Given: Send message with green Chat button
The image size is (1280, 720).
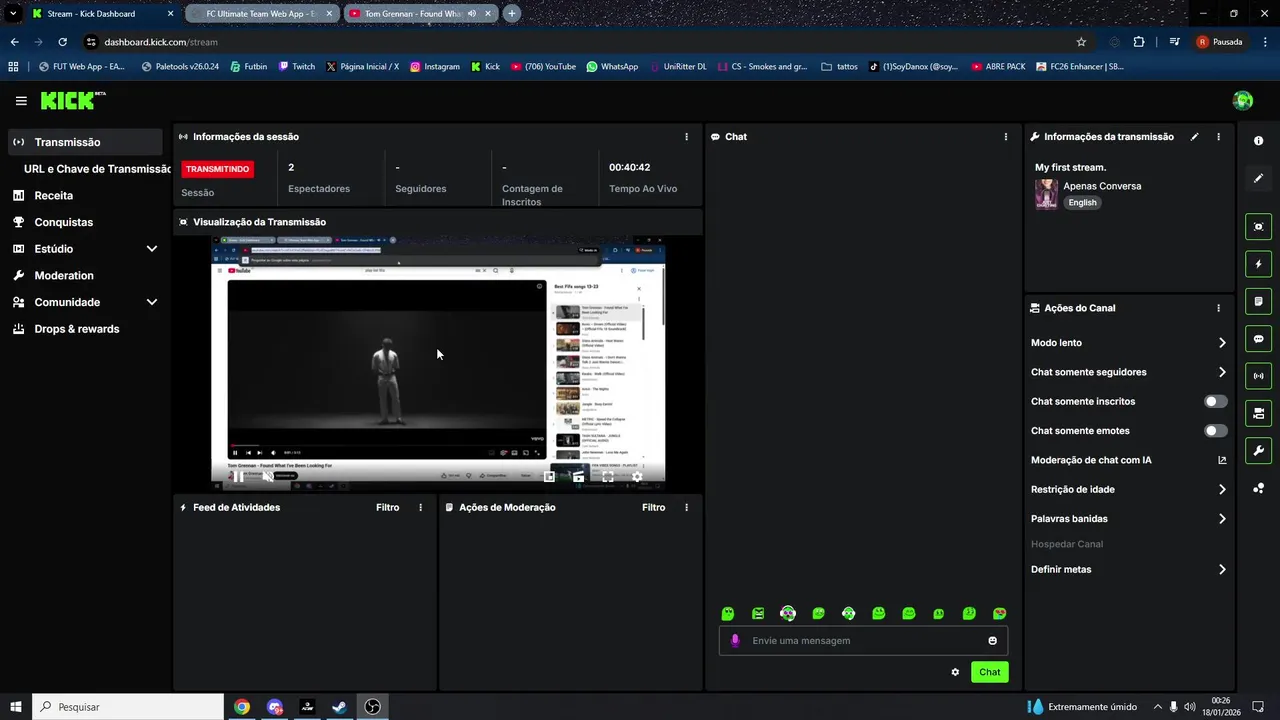Looking at the screenshot, I should click(x=989, y=672).
